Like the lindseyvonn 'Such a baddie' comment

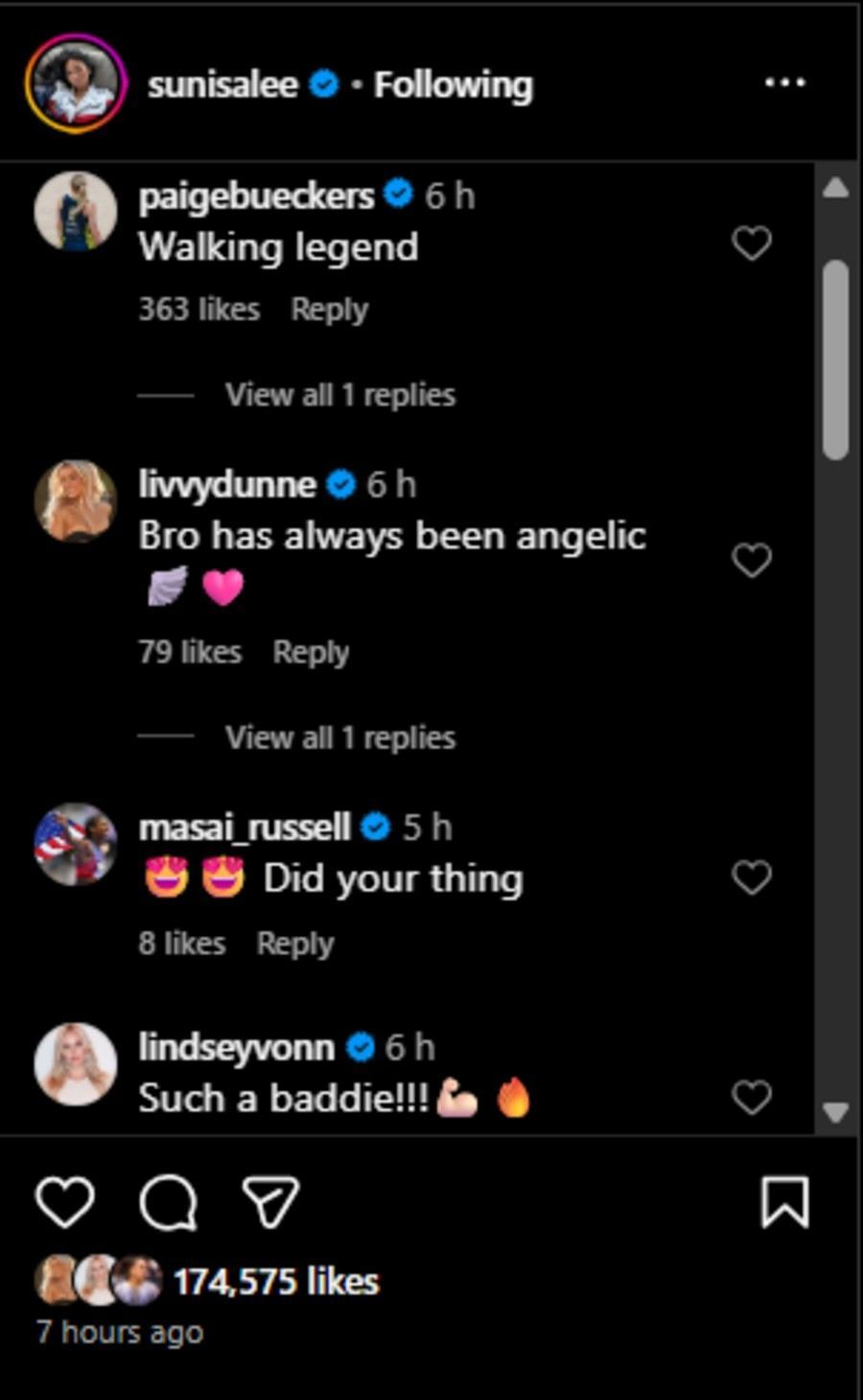click(x=752, y=1097)
